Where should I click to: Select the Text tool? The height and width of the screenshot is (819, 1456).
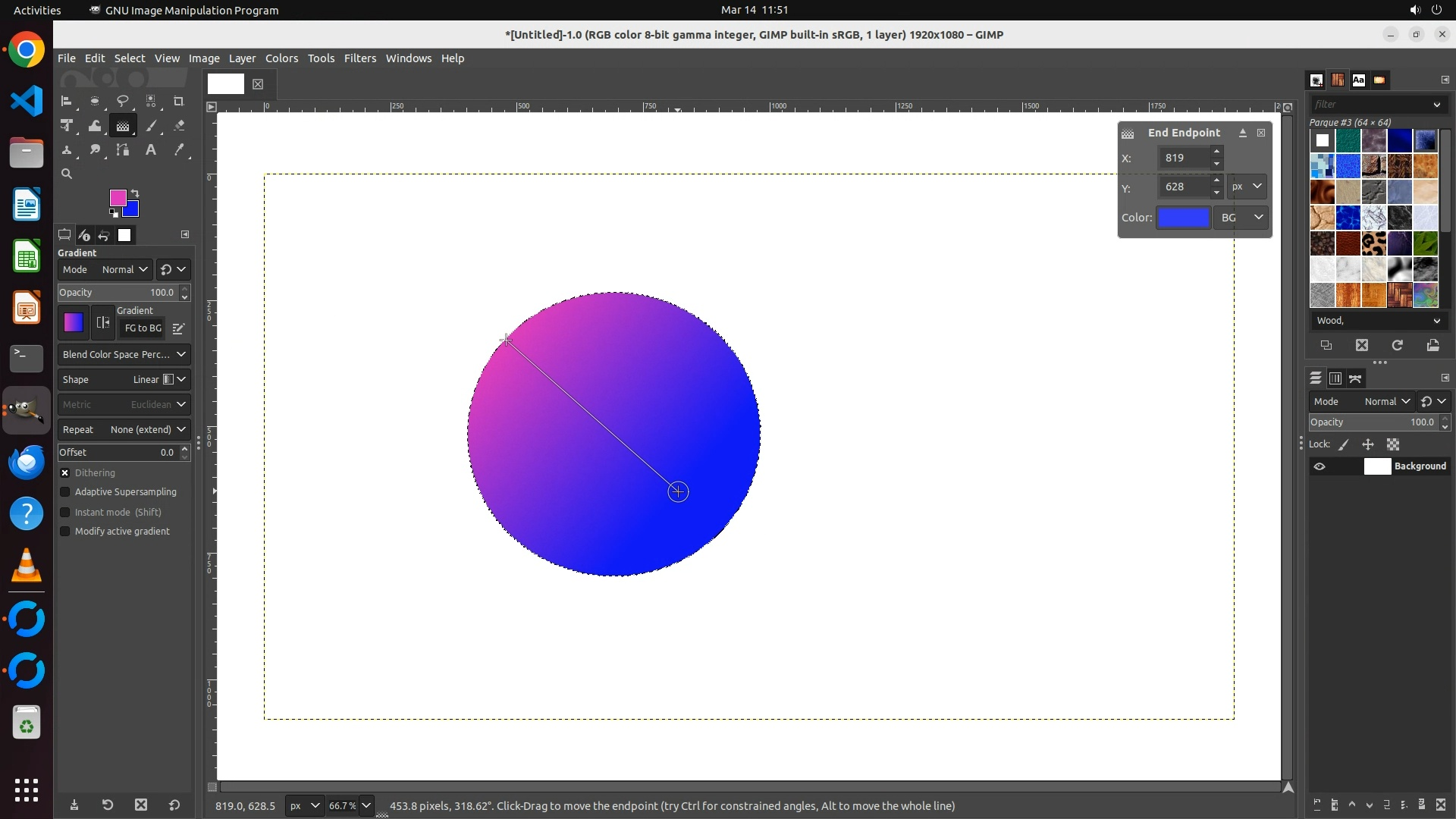click(151, 150)
